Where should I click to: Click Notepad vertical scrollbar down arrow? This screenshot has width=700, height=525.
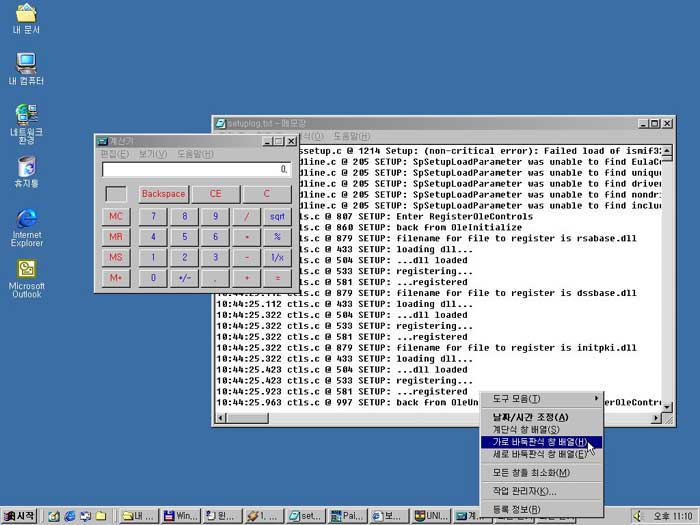coord(667,407)
